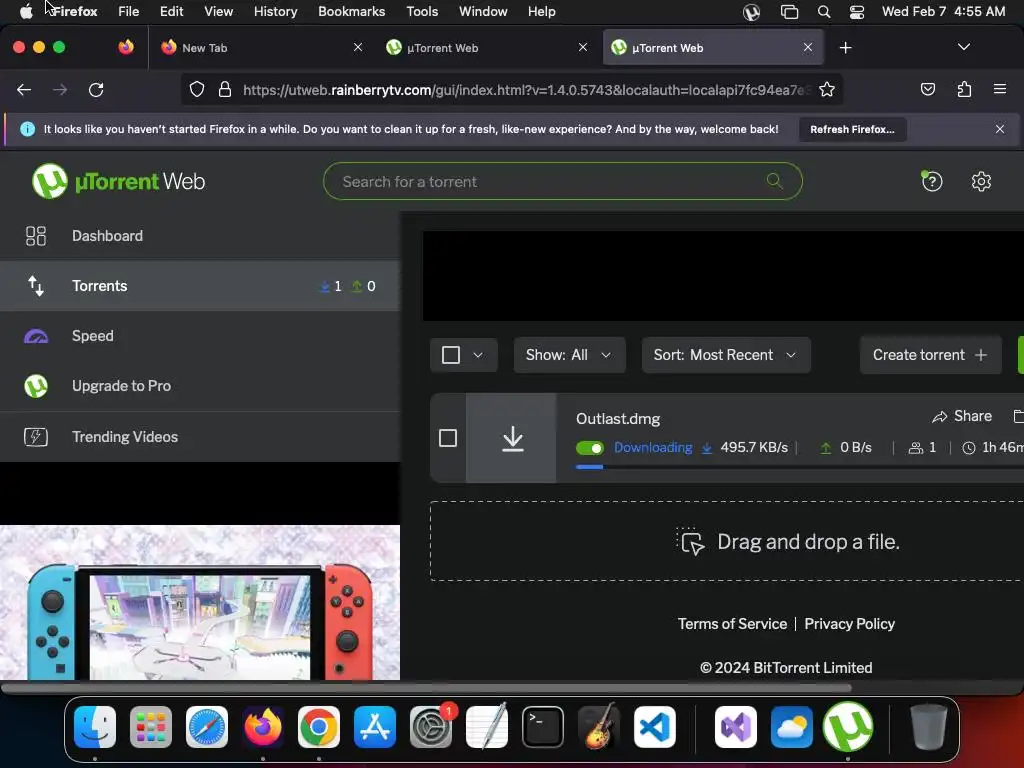1024x768 pixels.
Task: Open macOS Control Center icon
Action: tap(856, 12)
